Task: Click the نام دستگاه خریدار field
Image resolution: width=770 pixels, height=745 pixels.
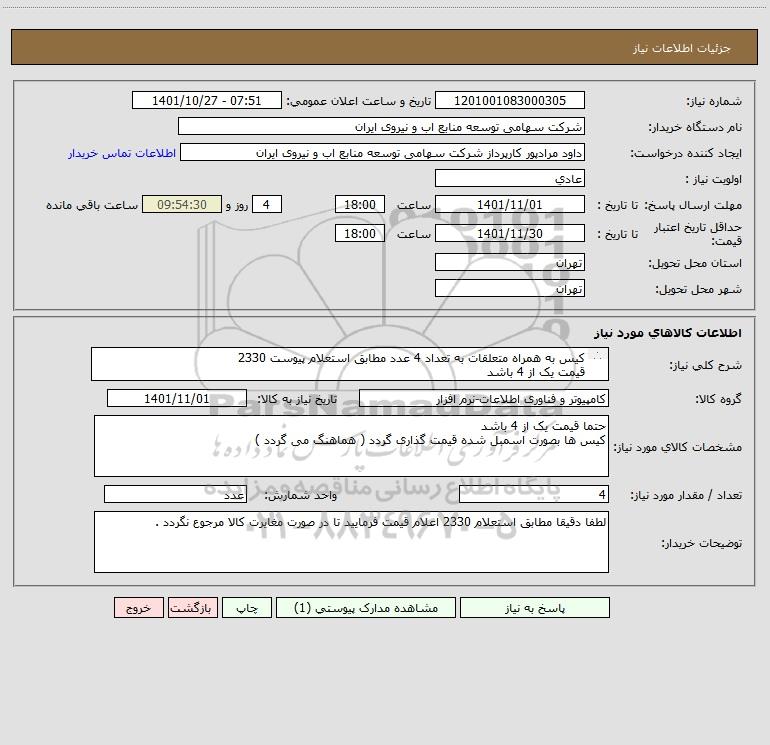Action: point(381,127)
